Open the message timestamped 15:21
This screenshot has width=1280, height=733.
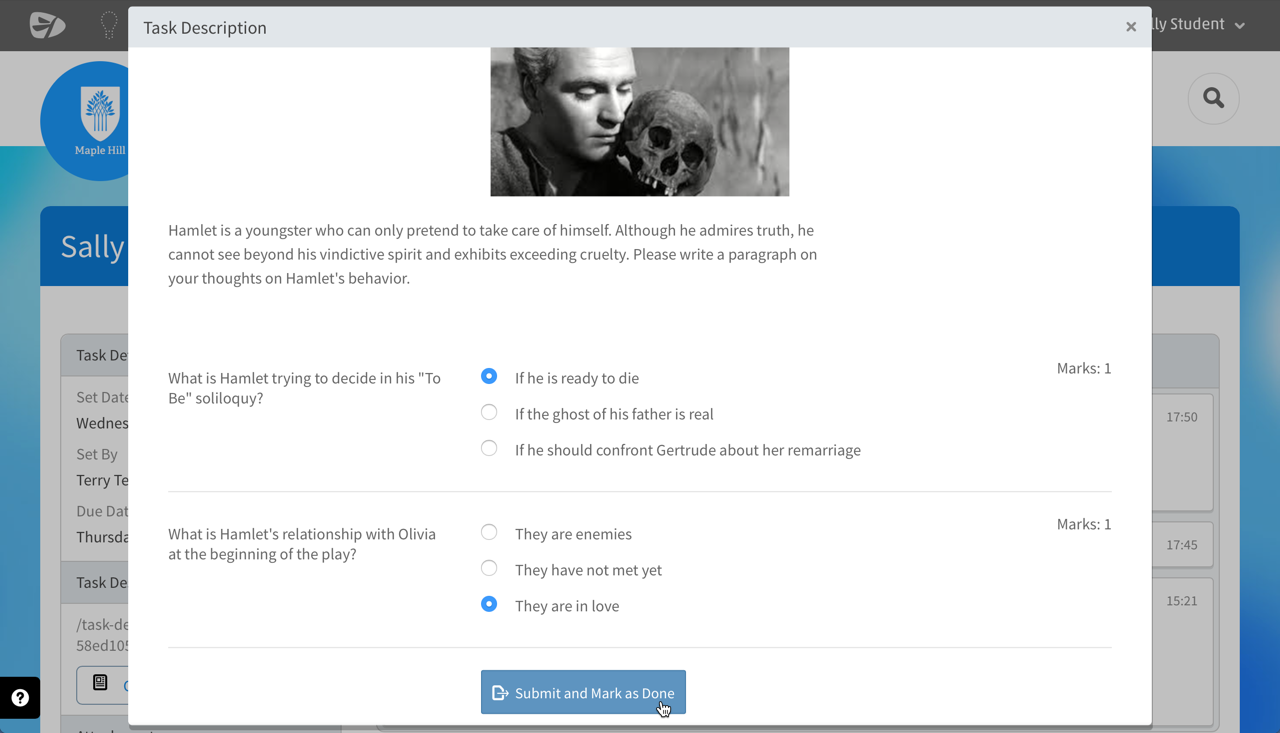click(1181, 600)
